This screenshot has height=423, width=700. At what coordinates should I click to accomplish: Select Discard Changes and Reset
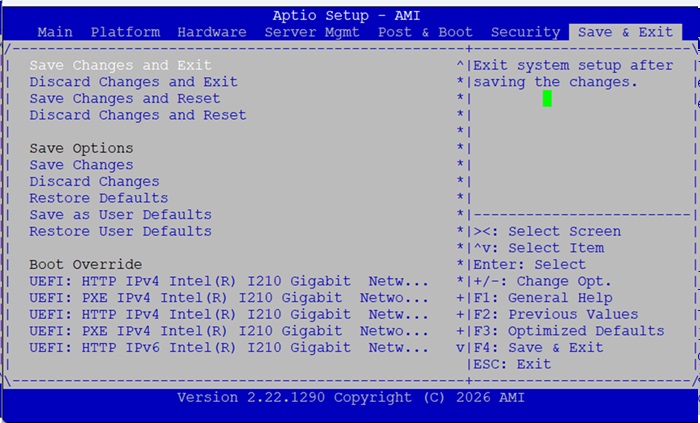tap(138, 115)
